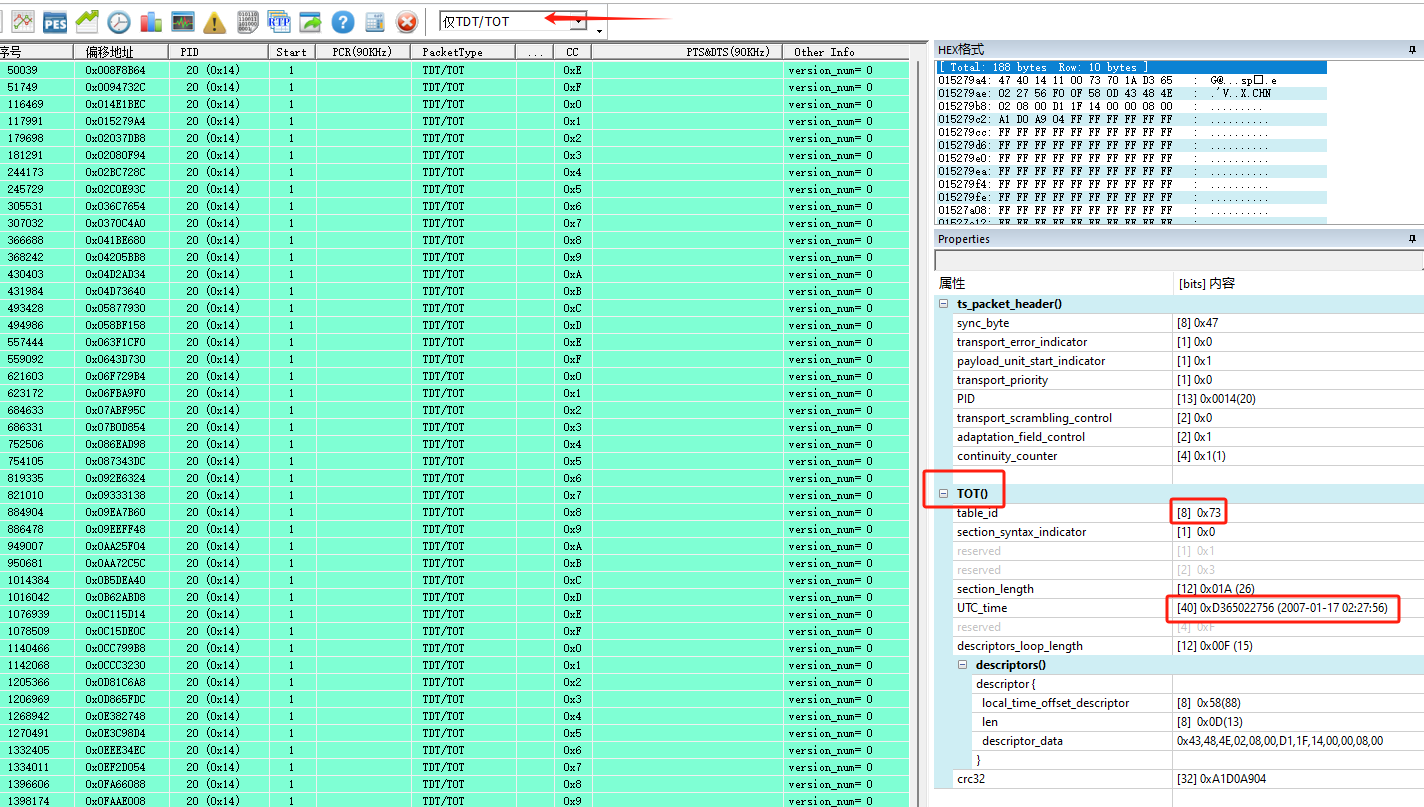Open the calculator tool icon
The width and height of the screenshot is (1424, 807).
tap(375, 21)
